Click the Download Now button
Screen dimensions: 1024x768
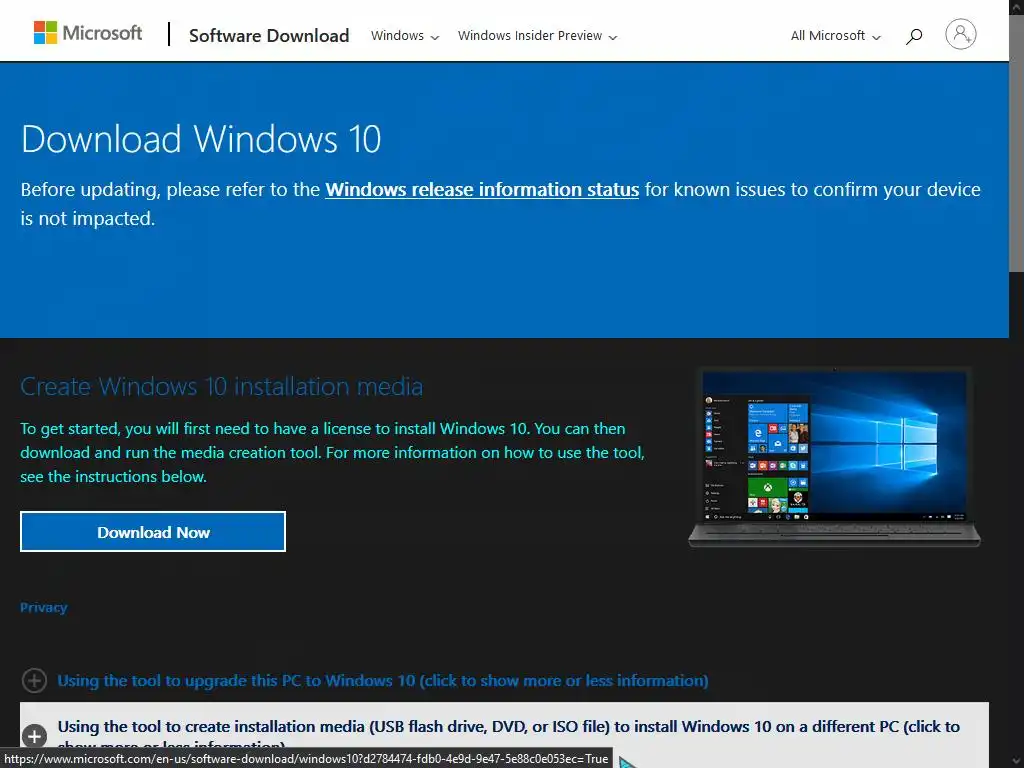(153, 532)
